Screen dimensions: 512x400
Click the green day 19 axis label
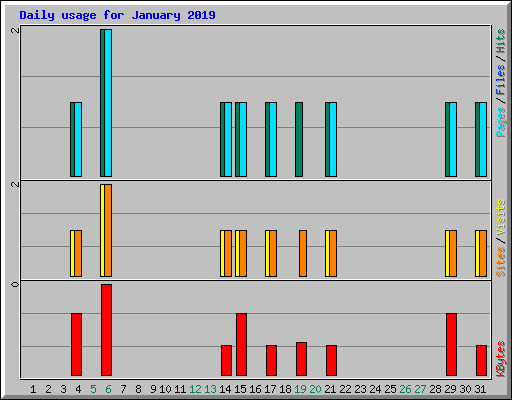click(x=300, y=389)
